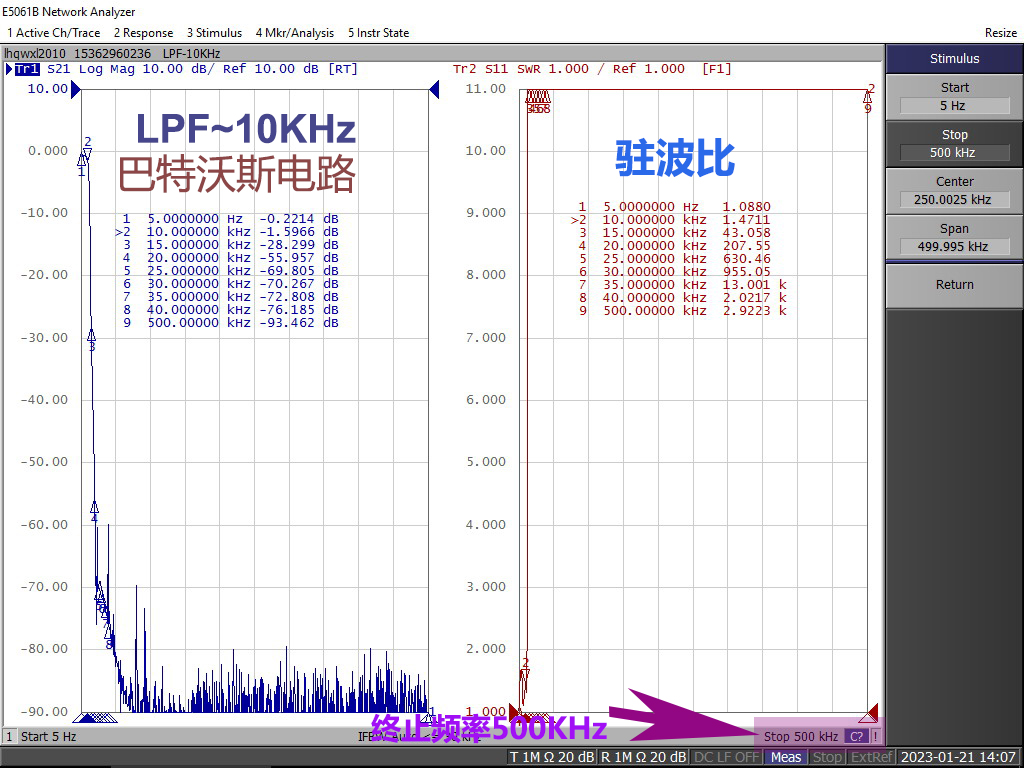Open the 4 Mkr/Analysis menu
Viewport: 1024px width, 768px height.
295,33
